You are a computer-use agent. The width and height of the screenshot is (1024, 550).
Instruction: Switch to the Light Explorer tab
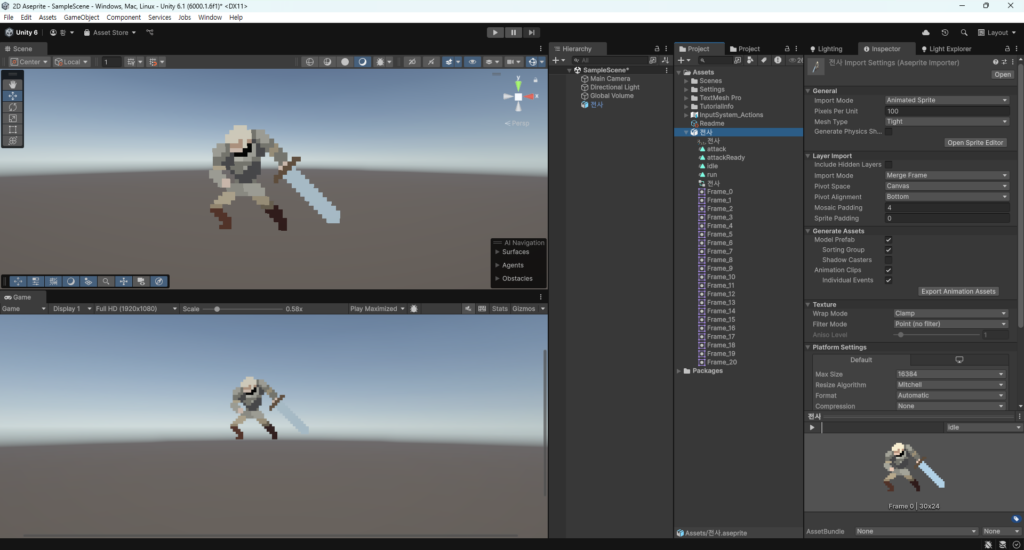[x=946, y=49]
